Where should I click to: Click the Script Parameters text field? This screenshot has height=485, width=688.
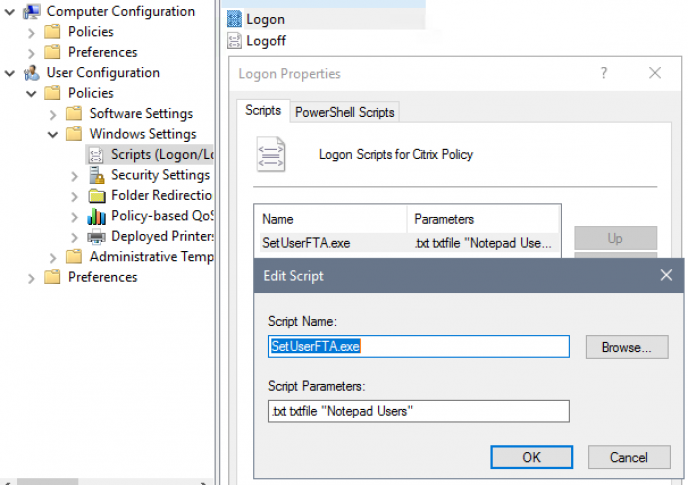coord(418,411)
